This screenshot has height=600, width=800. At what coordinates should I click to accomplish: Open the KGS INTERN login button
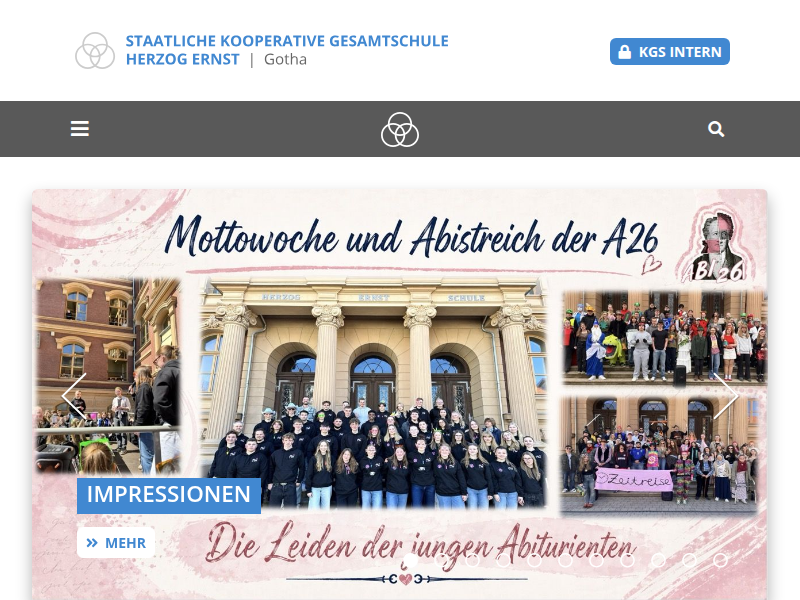pyautogui.click(x=670, y=52)
